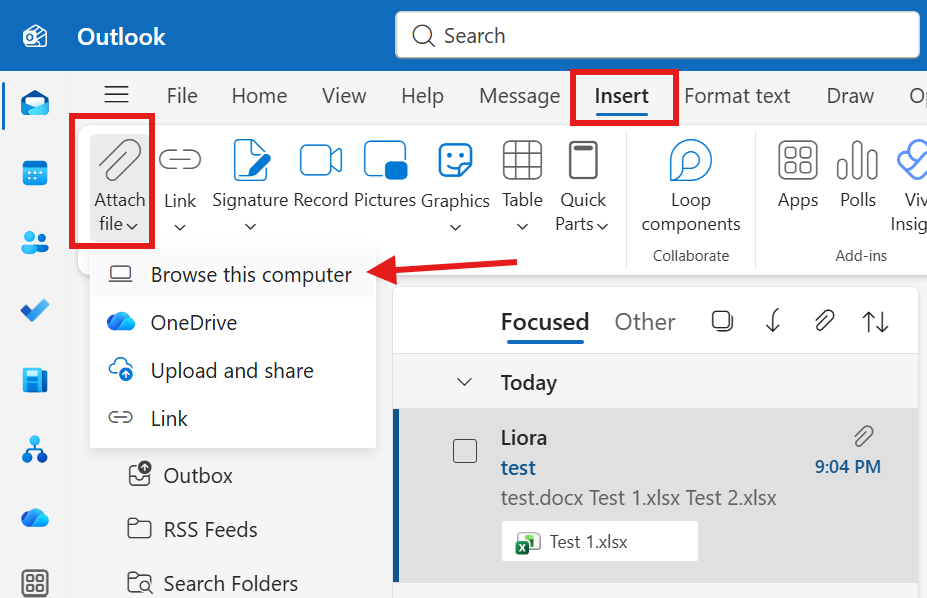The height and width of the screenshot is (598, 927).
Task: Expand the Link dropdown chevron in ribbon
Action: pyautogui.click(x=180, y=227)
